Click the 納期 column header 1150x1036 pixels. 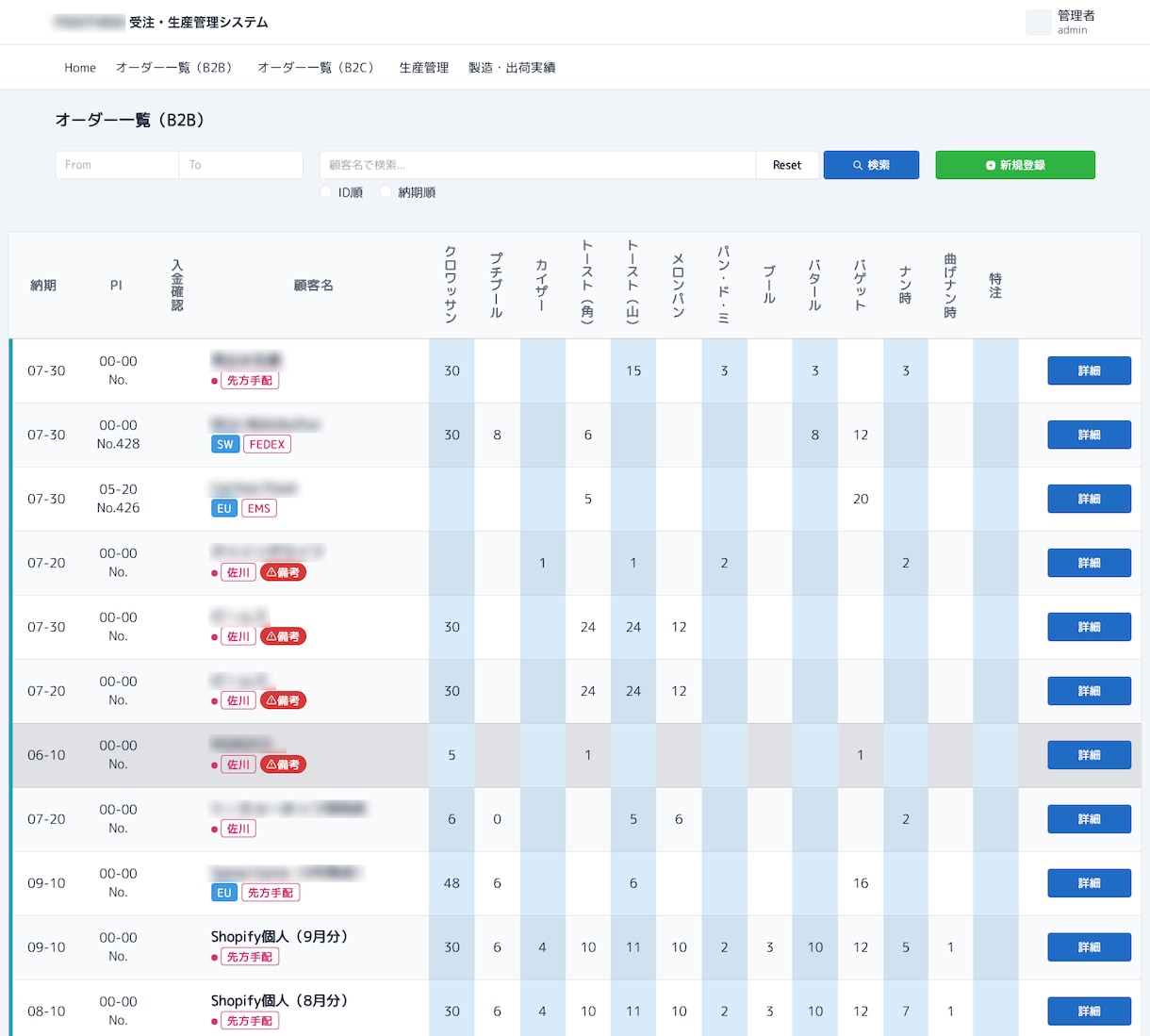(43, 286)
